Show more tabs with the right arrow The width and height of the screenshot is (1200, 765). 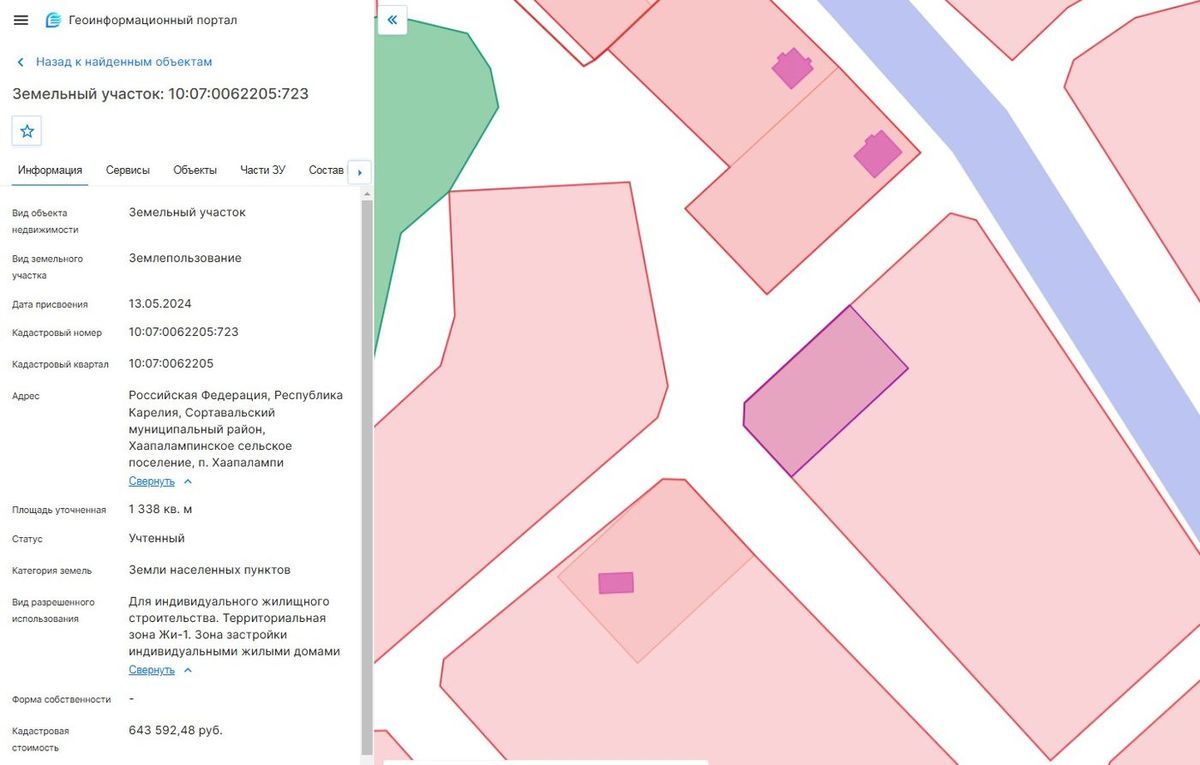tap(359, 171)
